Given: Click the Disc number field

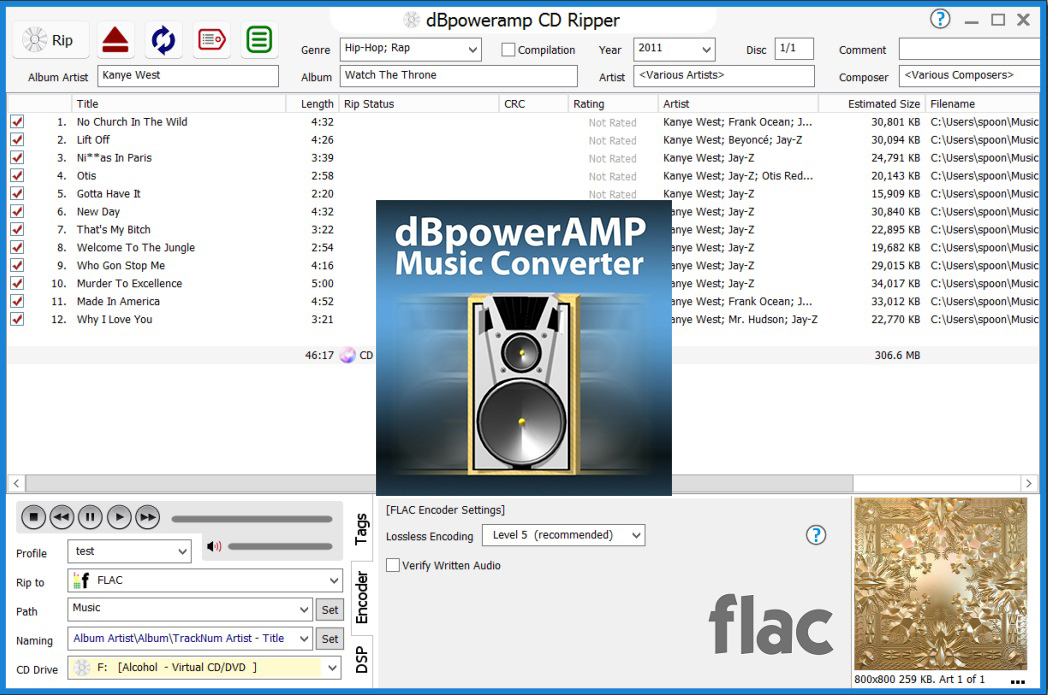Looking at the screenshot, I should (x=794, y=49).
